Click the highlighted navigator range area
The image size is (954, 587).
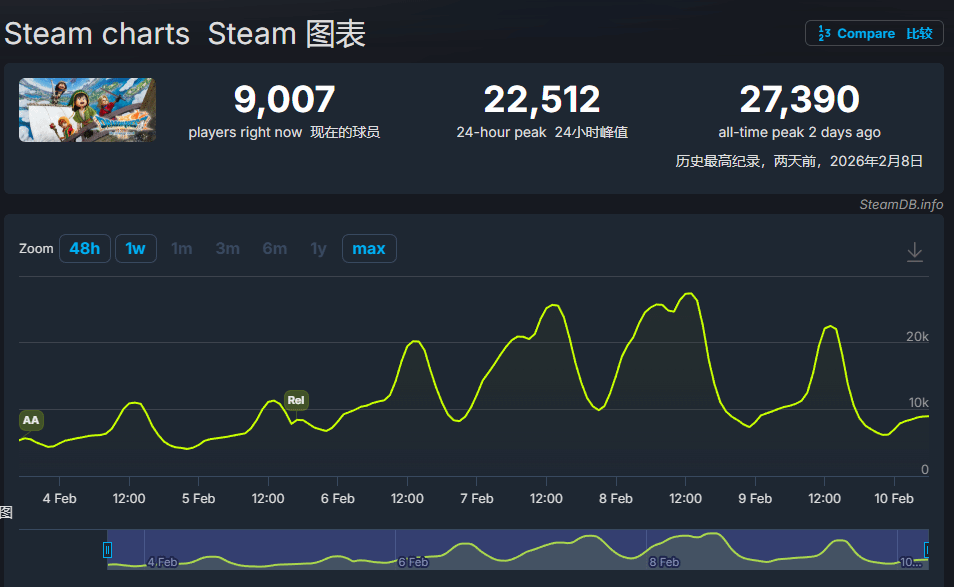coord(517,549)
